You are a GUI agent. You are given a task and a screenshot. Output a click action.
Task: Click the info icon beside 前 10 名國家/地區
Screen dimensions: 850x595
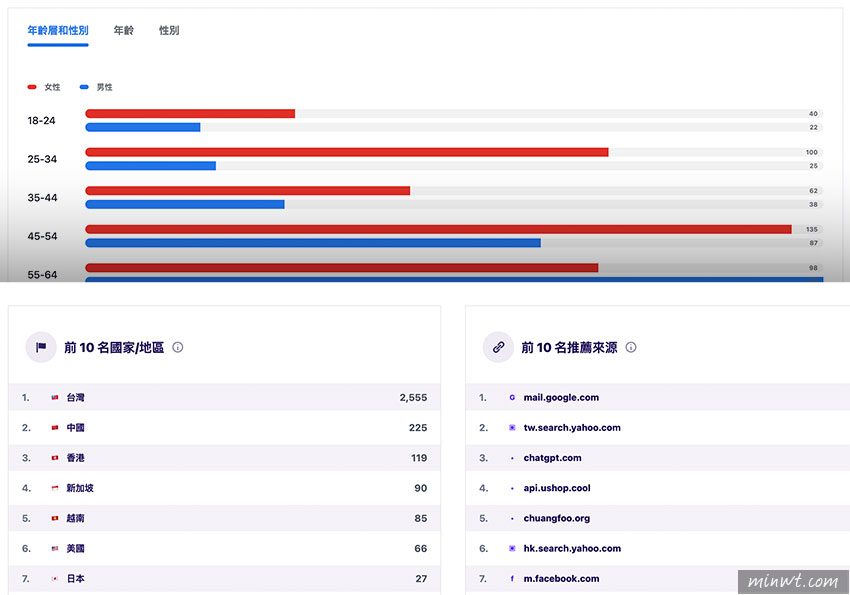177,347
